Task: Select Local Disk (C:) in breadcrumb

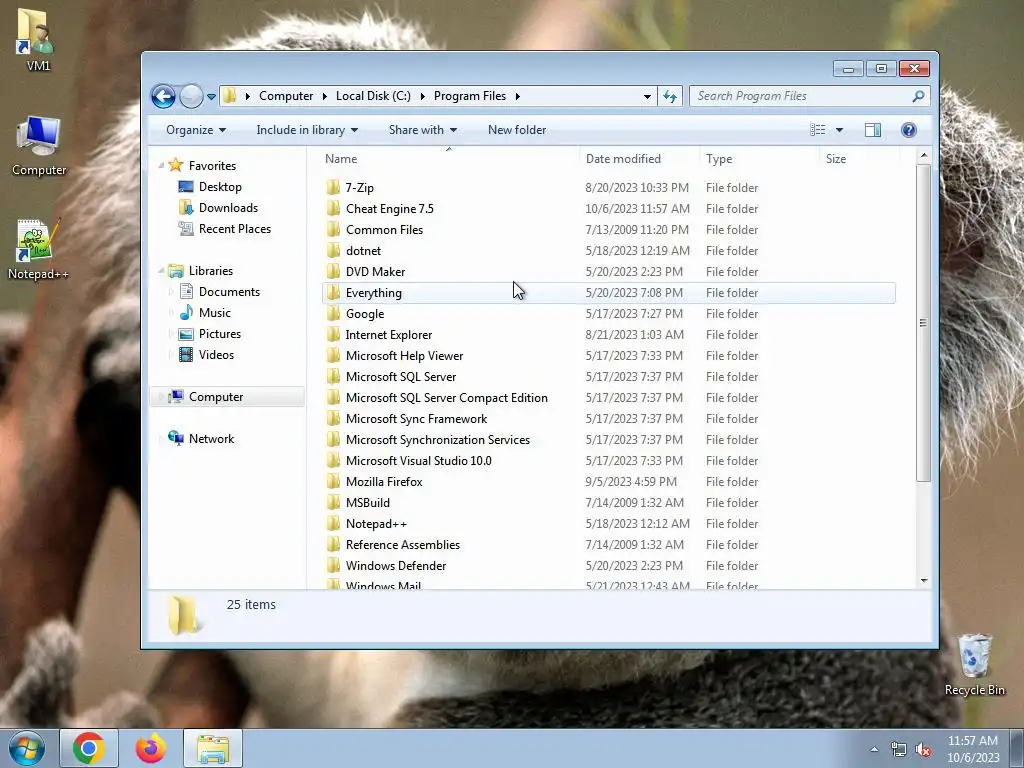Action: (373, 96)
